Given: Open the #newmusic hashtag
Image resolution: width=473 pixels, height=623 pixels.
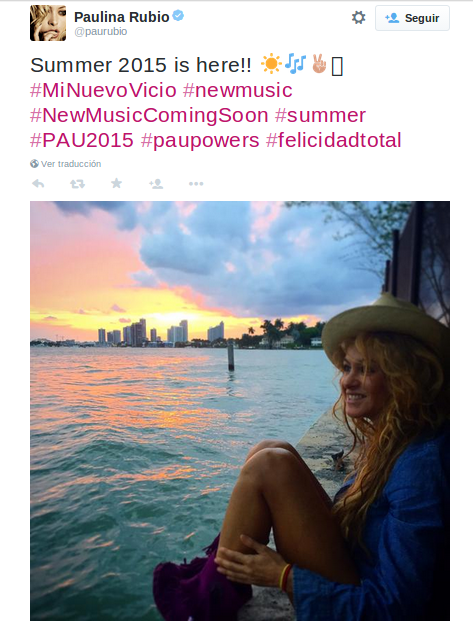Looking at the screenshot, I should point(238,90).
